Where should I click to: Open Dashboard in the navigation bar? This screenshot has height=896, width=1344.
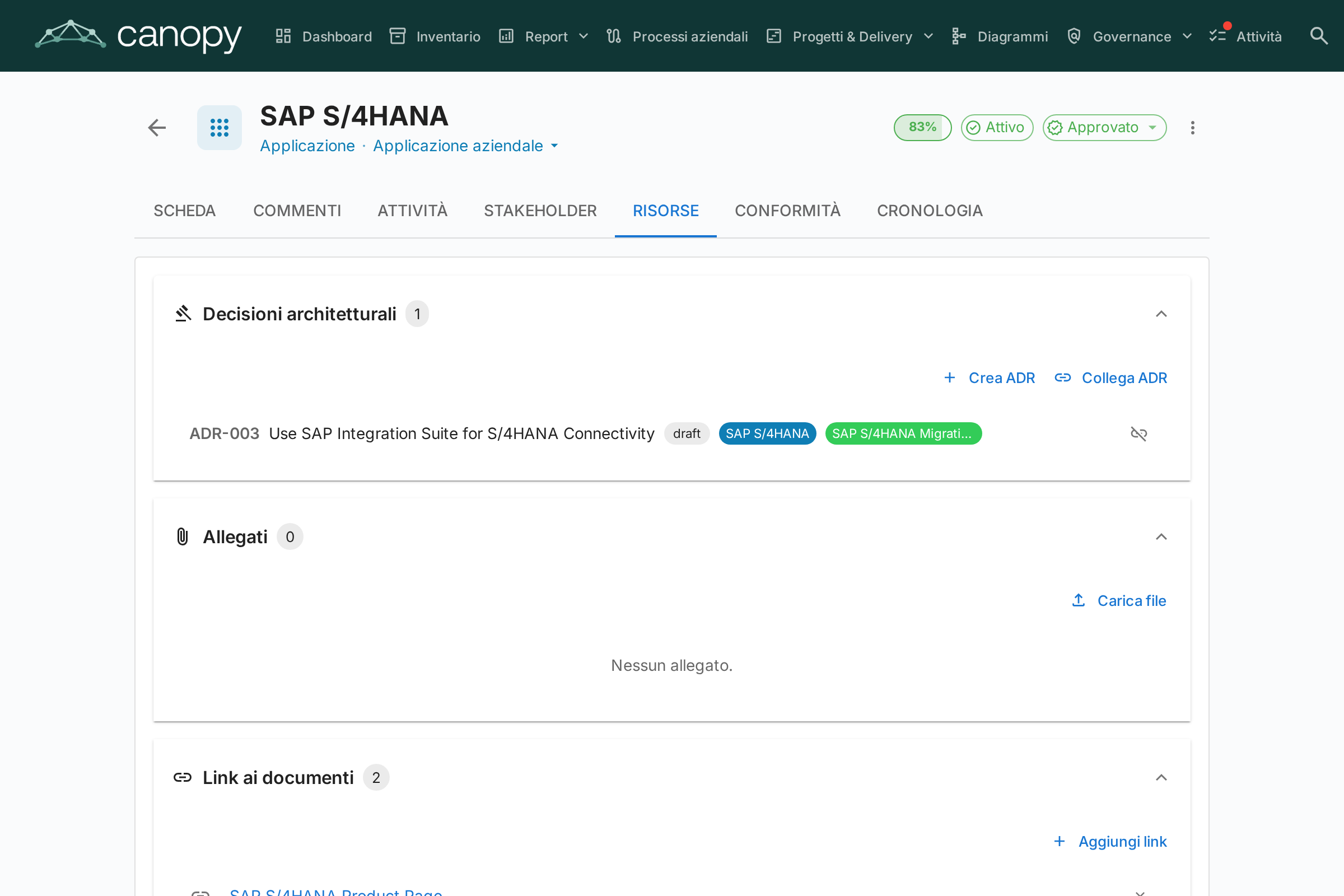tap(324, 36)
